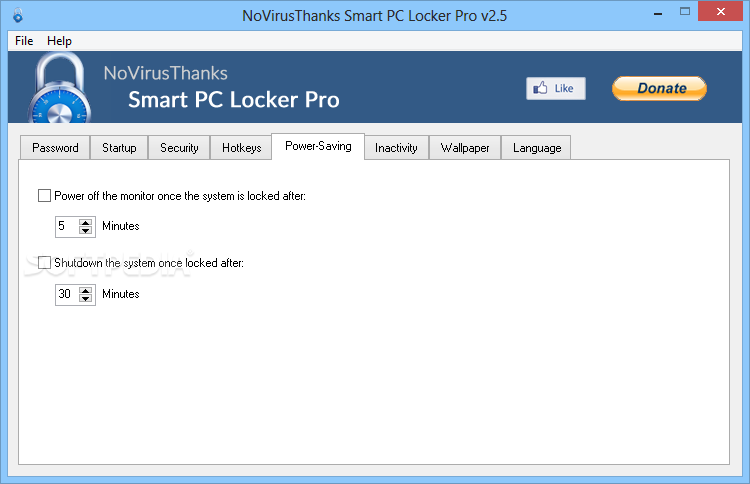Screen dimensions: 750x484
Task: Open the Wallpaper tab
Action: click(464, 148)
